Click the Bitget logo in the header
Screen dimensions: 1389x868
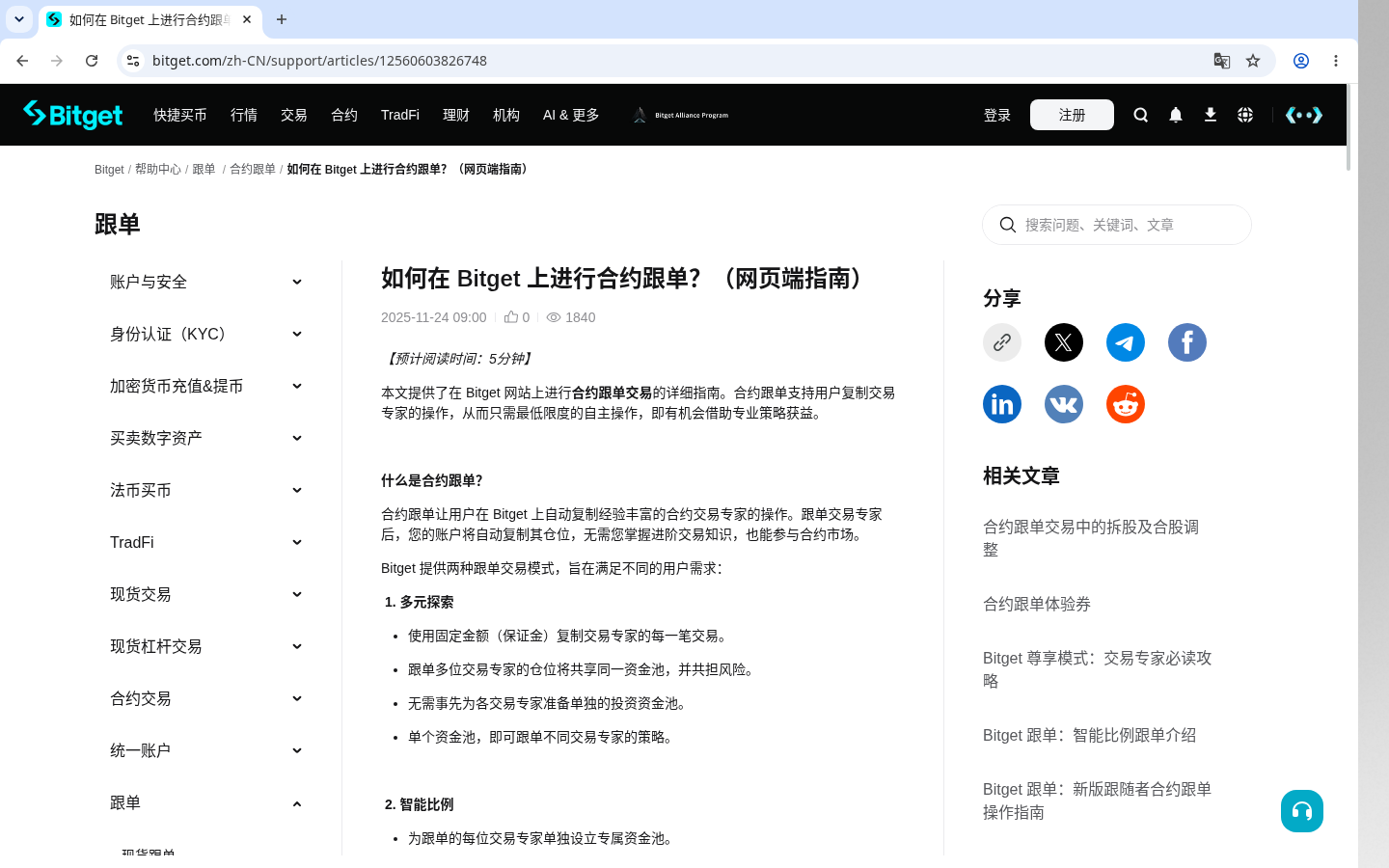click(73, 115)
